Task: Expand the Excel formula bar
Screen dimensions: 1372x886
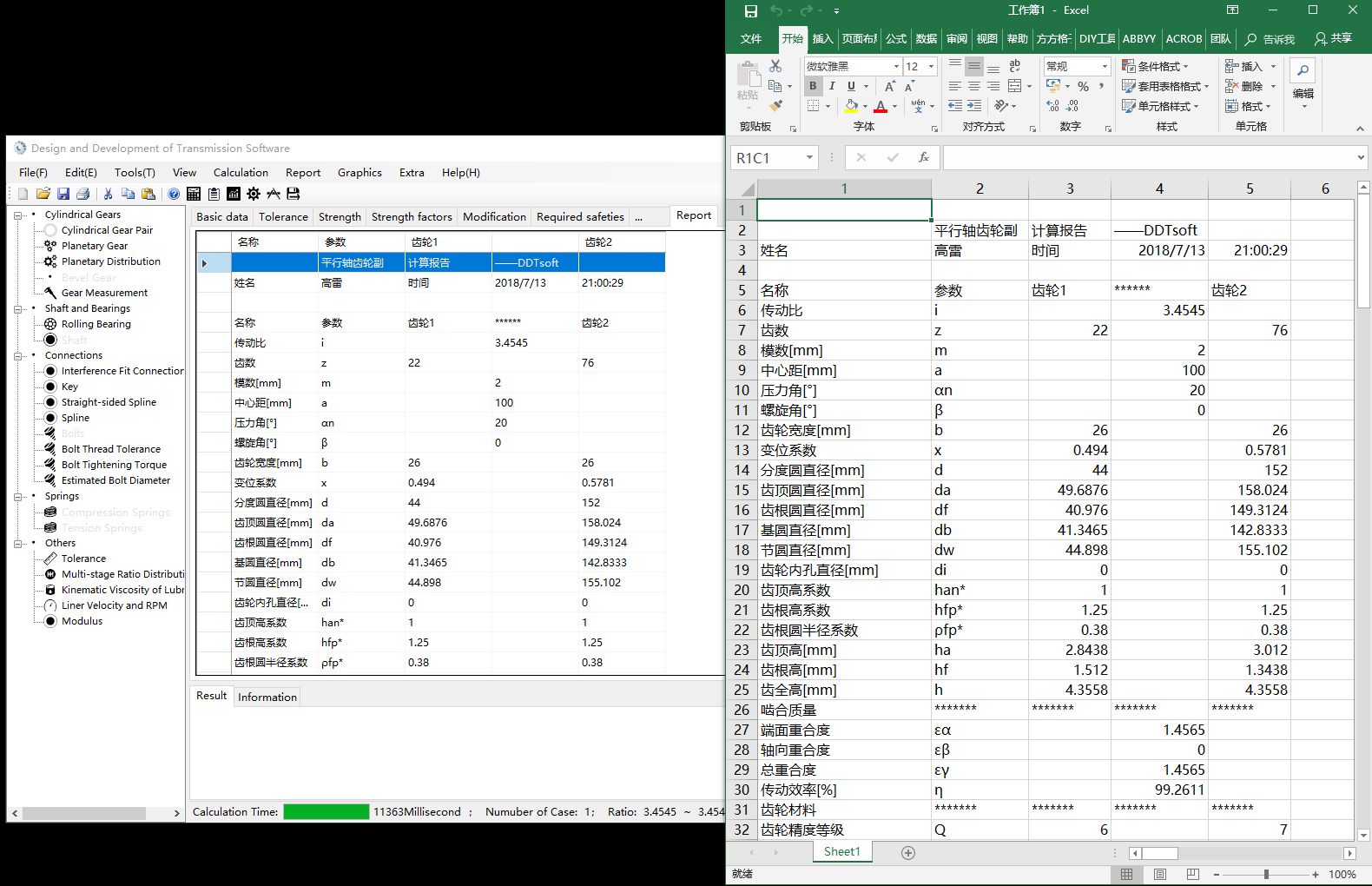Action: pos(1361,157)
